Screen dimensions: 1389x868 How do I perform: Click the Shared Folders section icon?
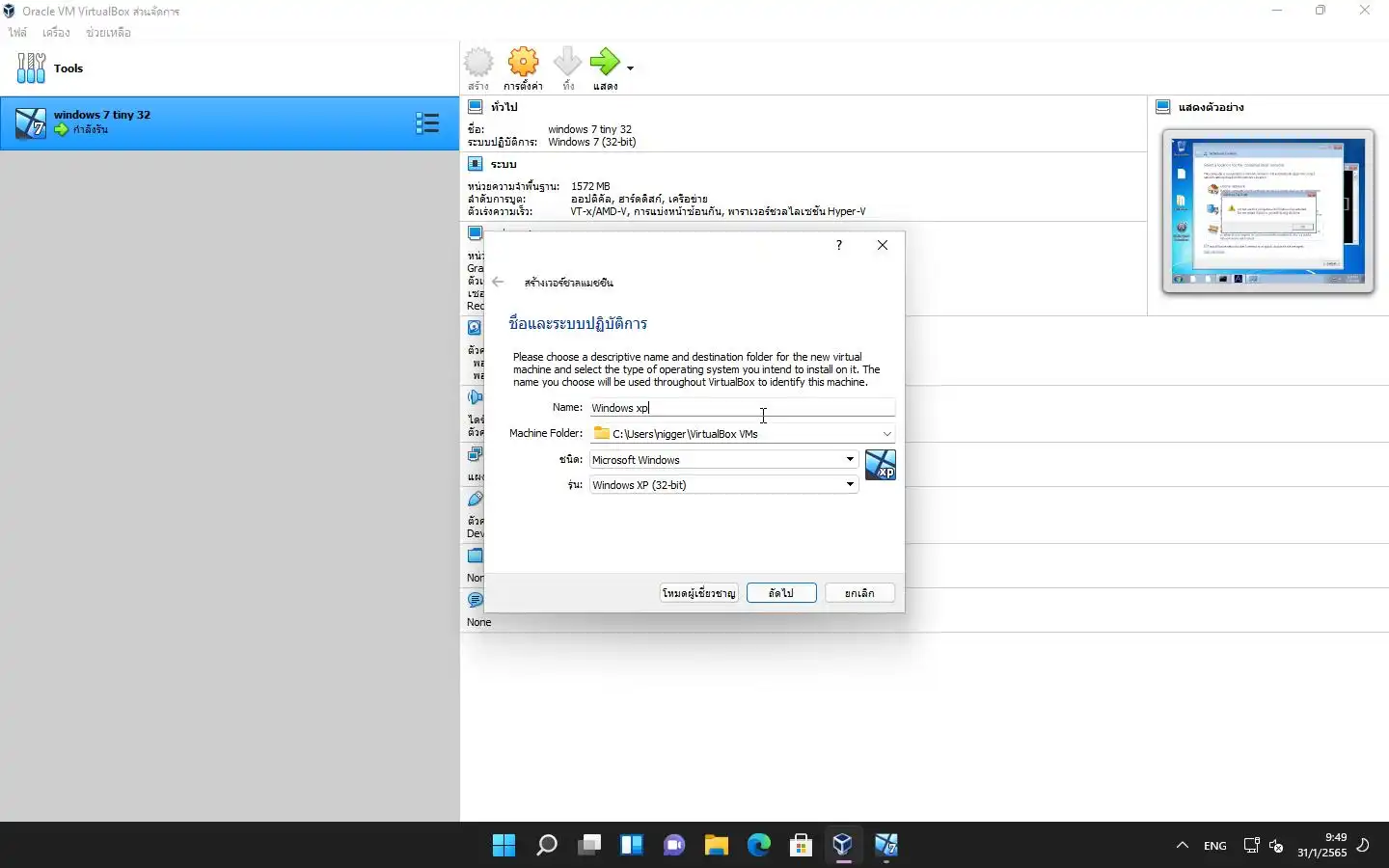coord(475,556)
